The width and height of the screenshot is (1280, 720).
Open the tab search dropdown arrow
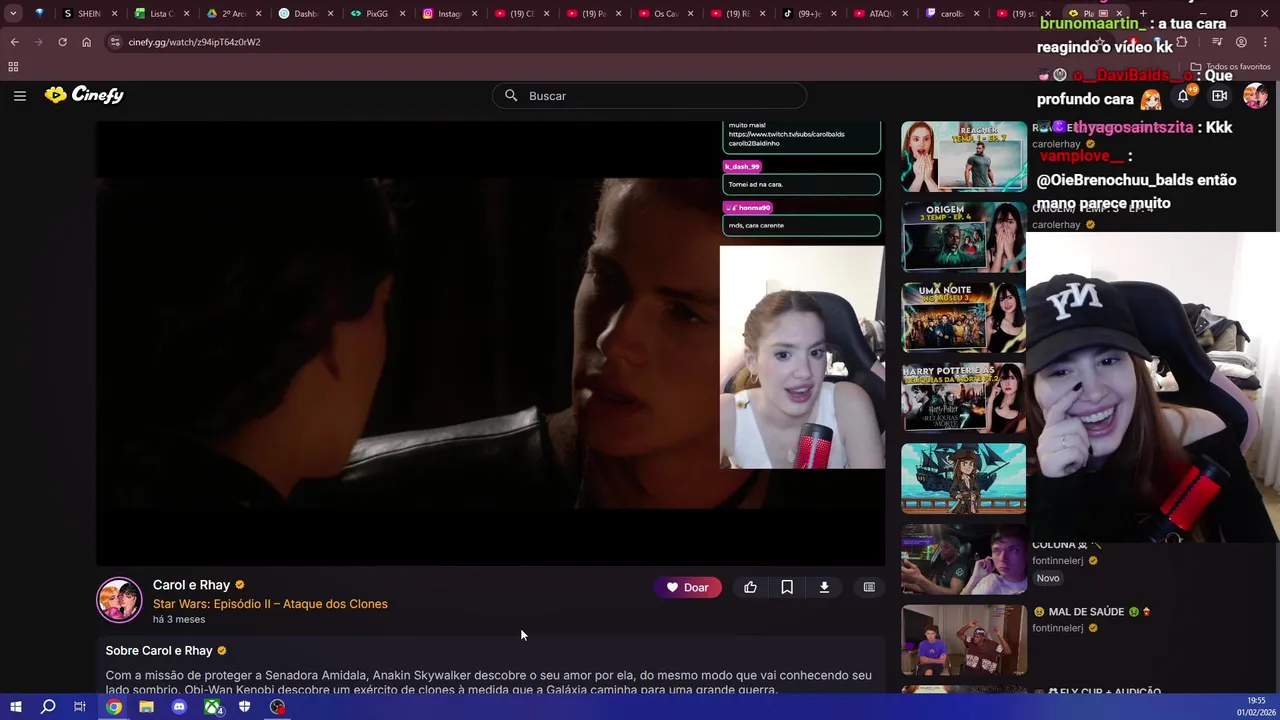[13, 14]
